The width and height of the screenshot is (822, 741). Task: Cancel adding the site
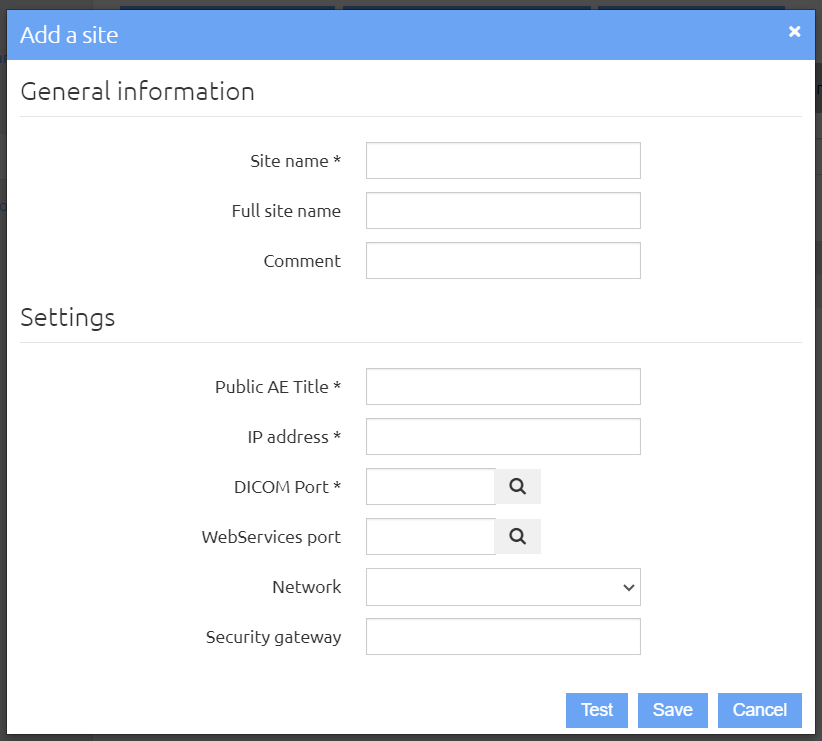pyautogui.click(x=760, y=710)
